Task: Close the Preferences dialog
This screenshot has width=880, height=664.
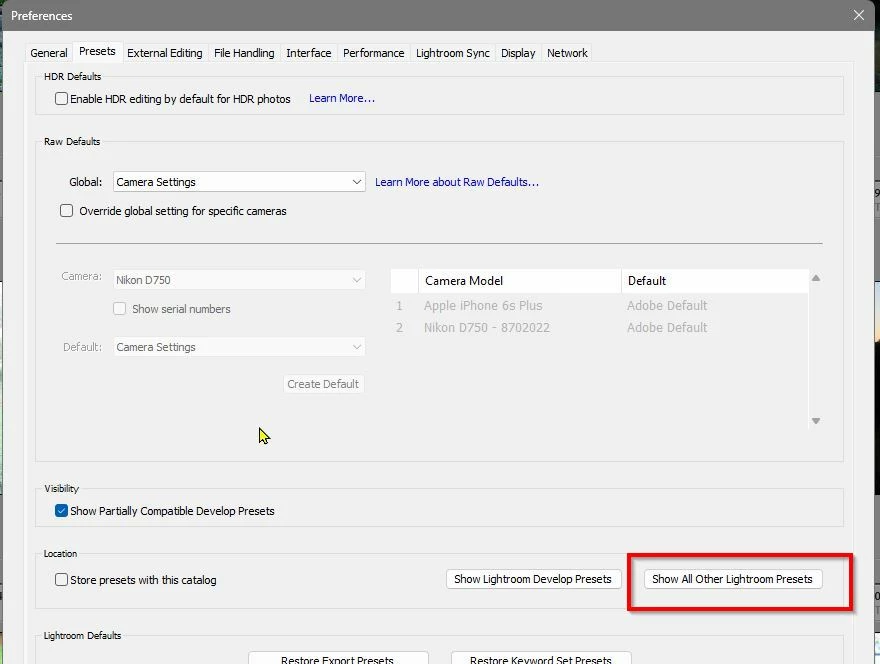Action: point(859,15)
